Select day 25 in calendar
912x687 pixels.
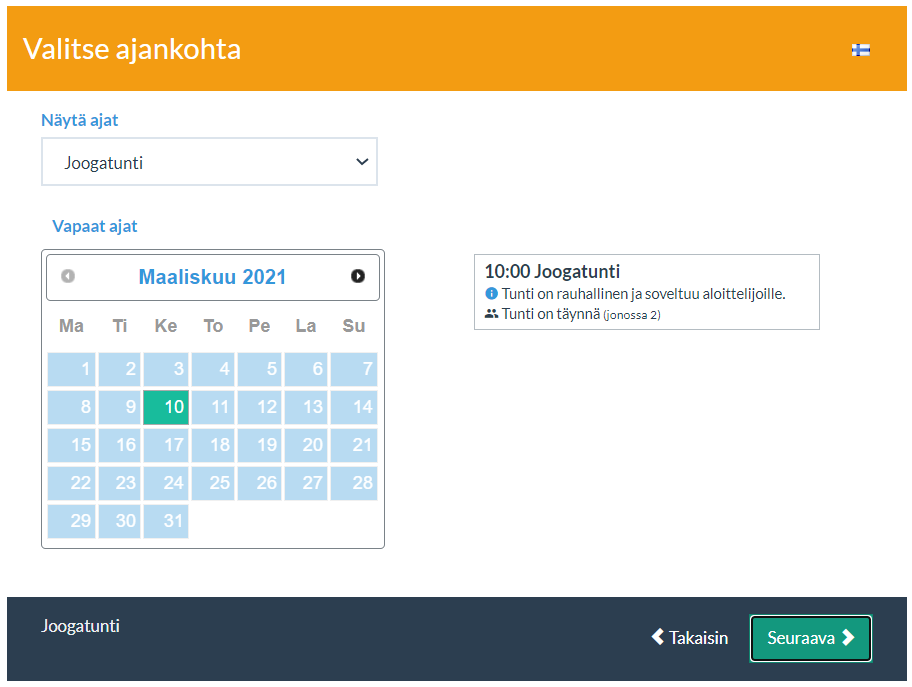pyautogui.click(x=213, y=483)
